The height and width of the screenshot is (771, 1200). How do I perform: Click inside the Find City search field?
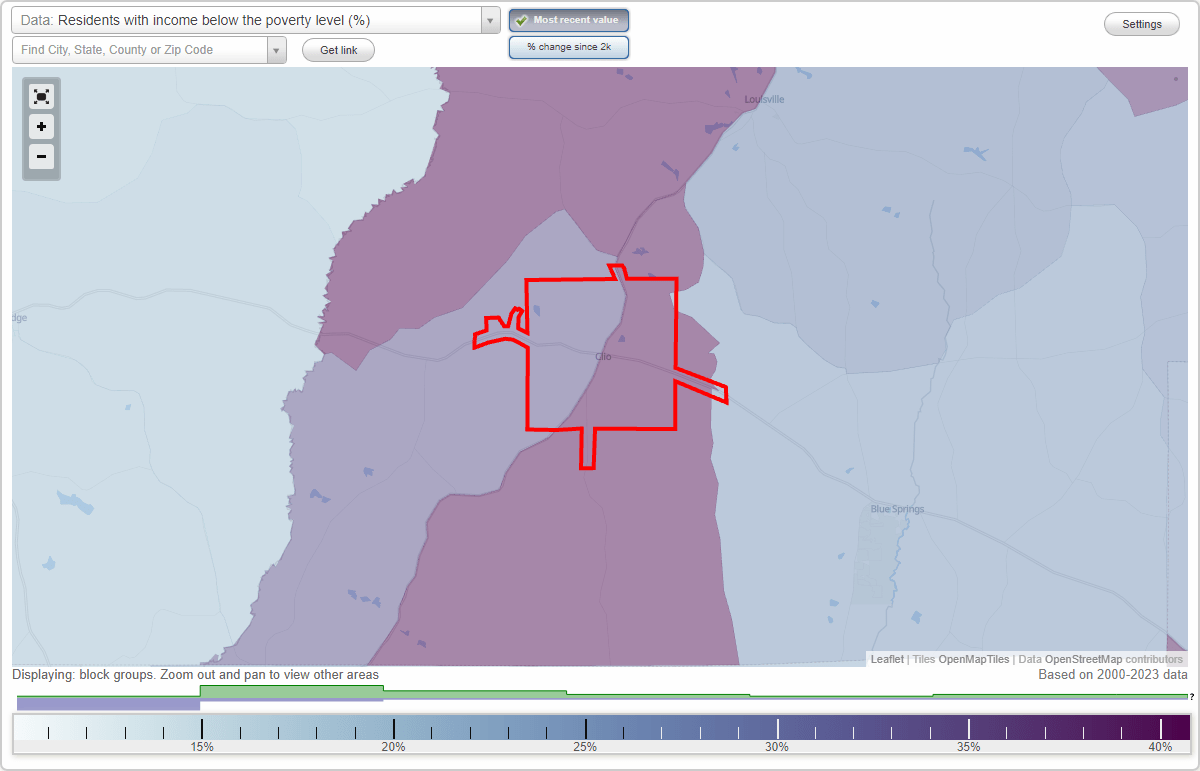(140, 49)
